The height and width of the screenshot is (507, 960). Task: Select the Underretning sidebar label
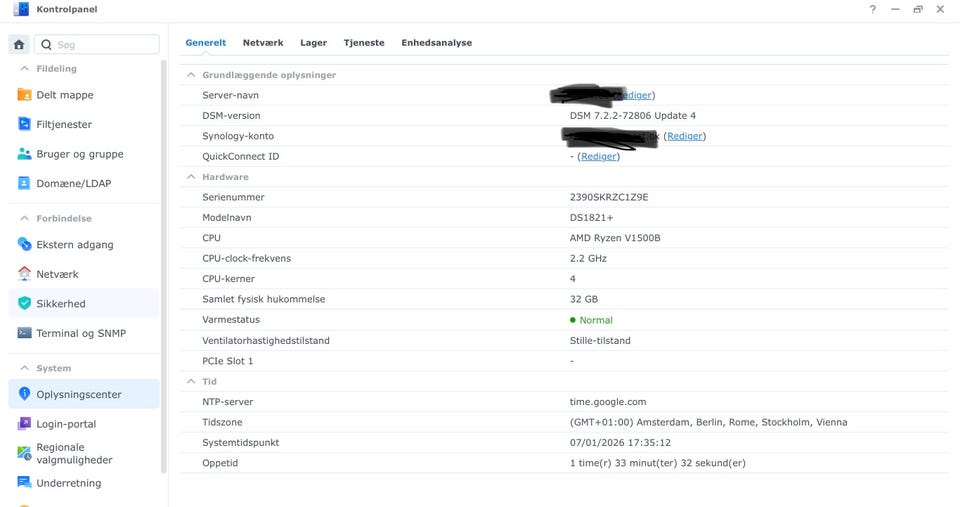(x=69, y=483)
